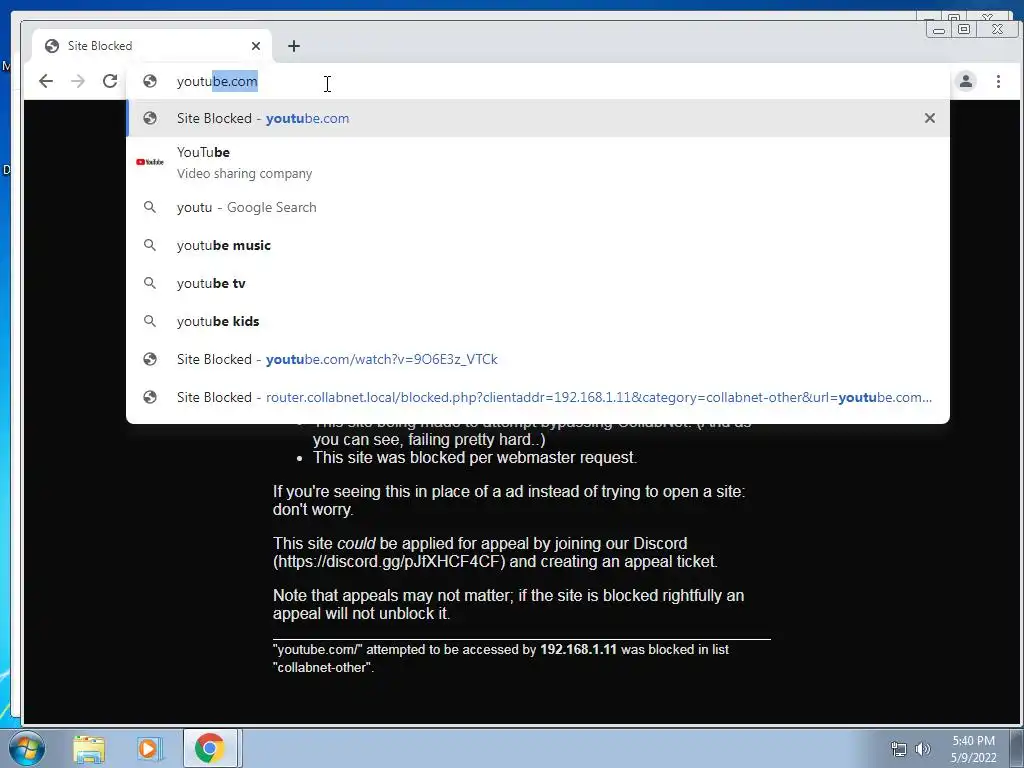The image size is (1024, 768).
Task: Choose the YouTube Video sharing company suggestion
Action: click(538, 162)
